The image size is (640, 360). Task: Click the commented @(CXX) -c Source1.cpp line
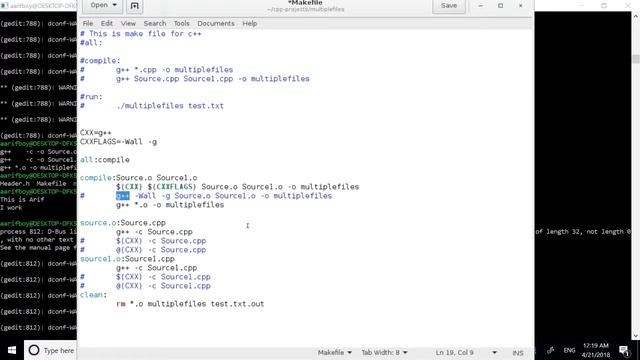click(145, 286)
